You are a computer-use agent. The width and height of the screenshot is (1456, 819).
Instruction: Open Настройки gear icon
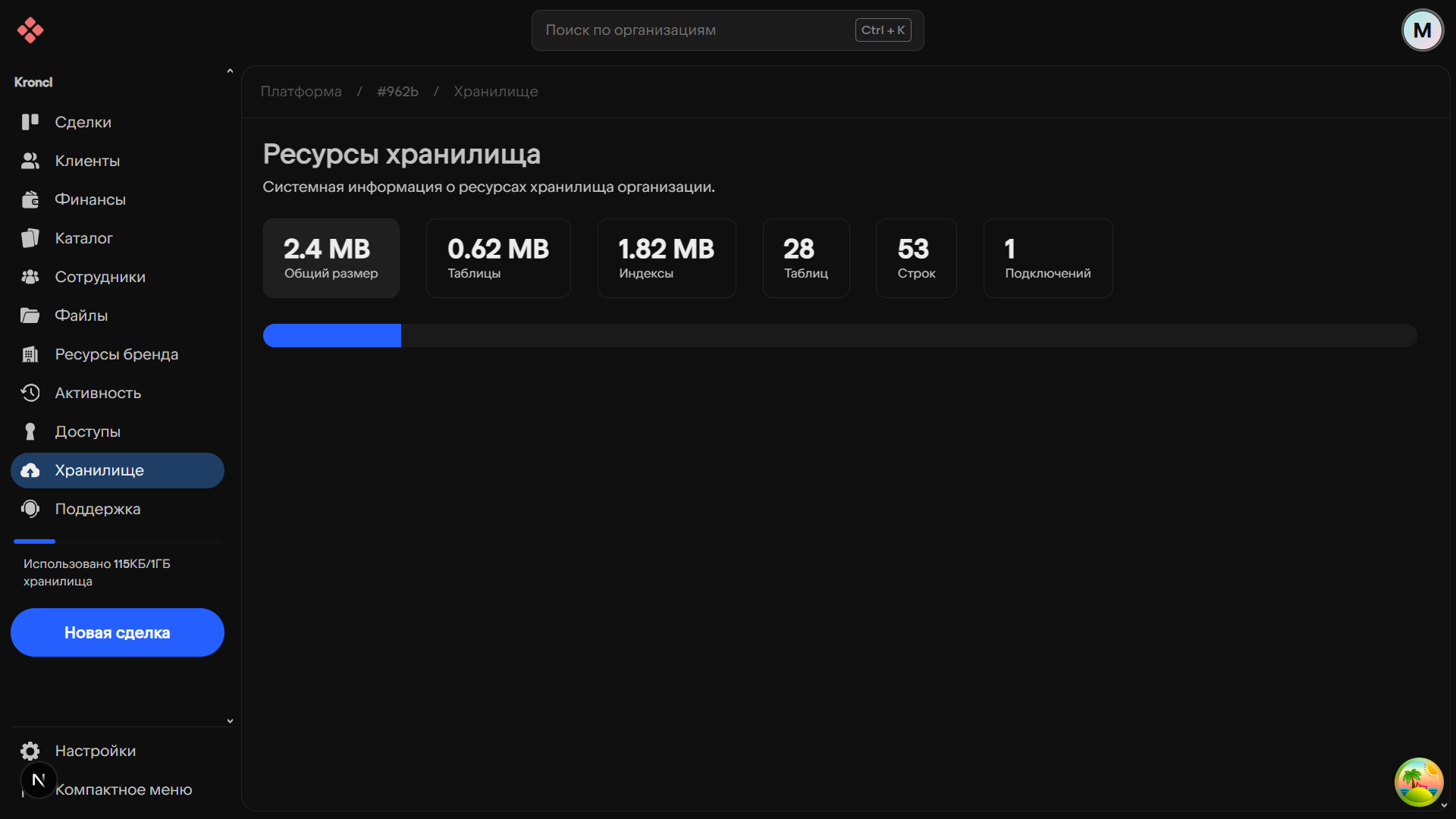[30, 751]
